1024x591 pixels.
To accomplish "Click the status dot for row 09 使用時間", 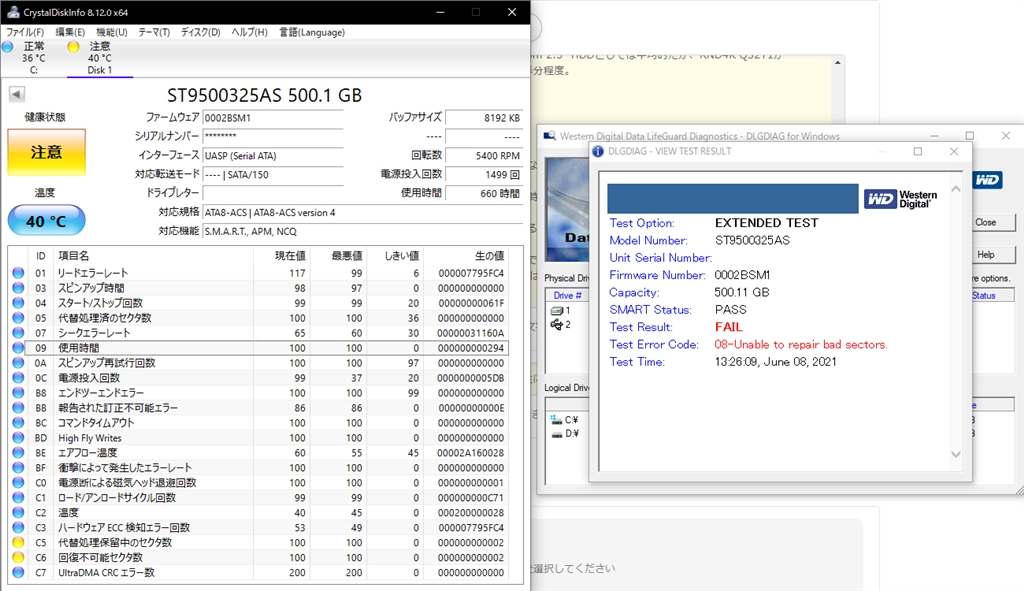I will (18, 348).
